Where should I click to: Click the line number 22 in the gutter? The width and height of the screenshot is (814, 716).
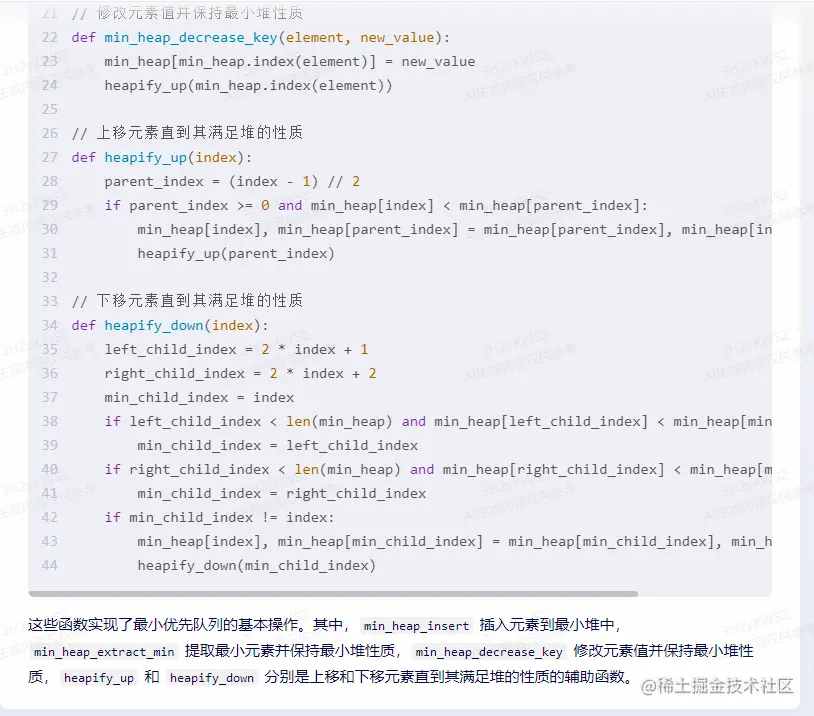(50, 37)
